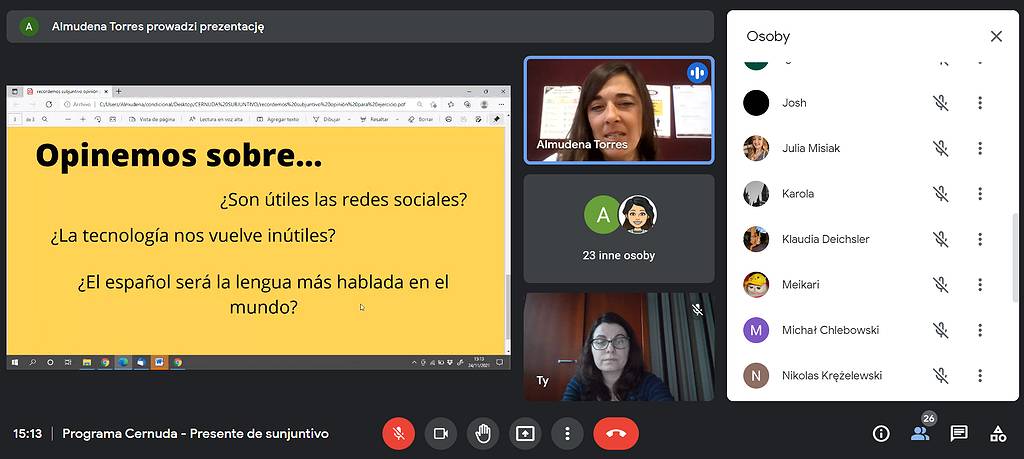
Task: Click Michał Chlebowski's purple M avatar
Action: click(756, 330)
